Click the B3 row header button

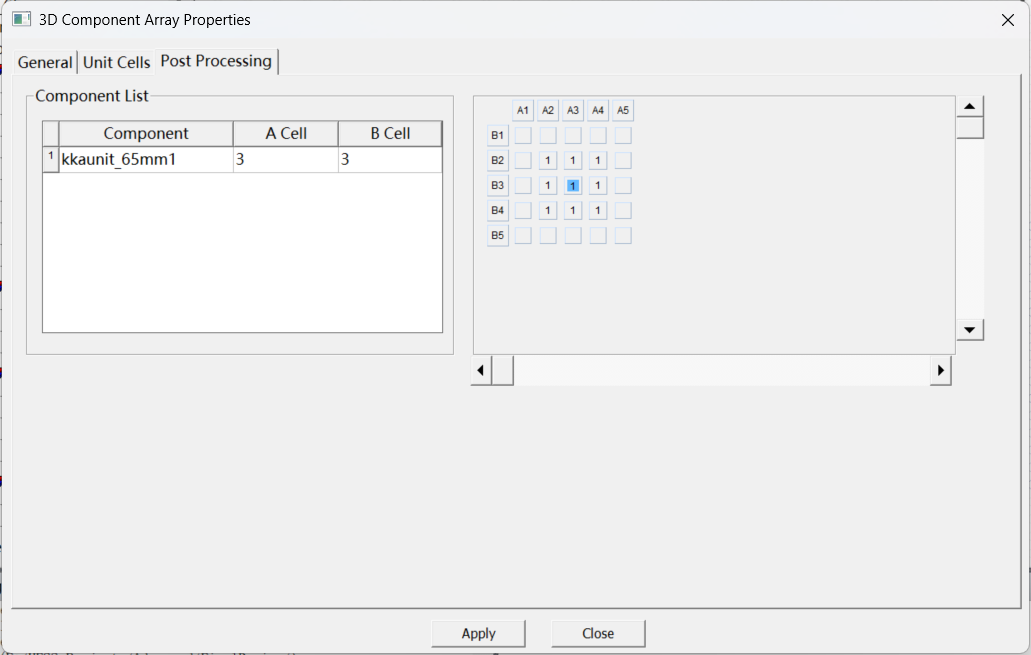(497, 185)
